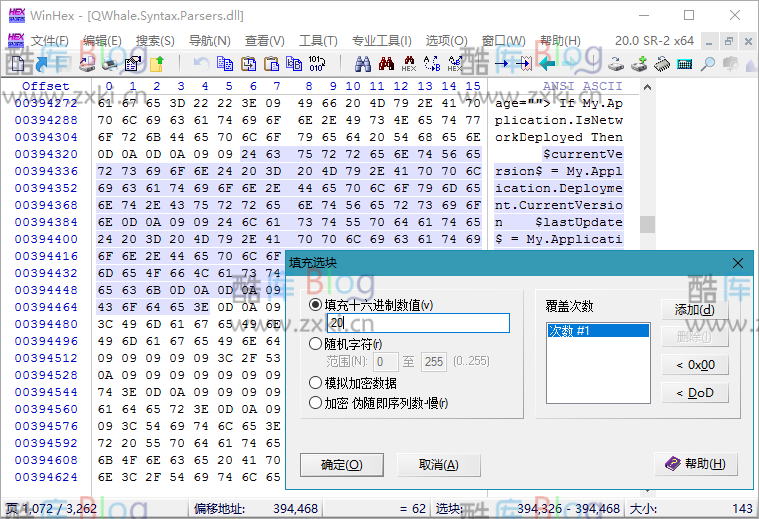Confirm with 确定(O) button

[x=342, y=465]
